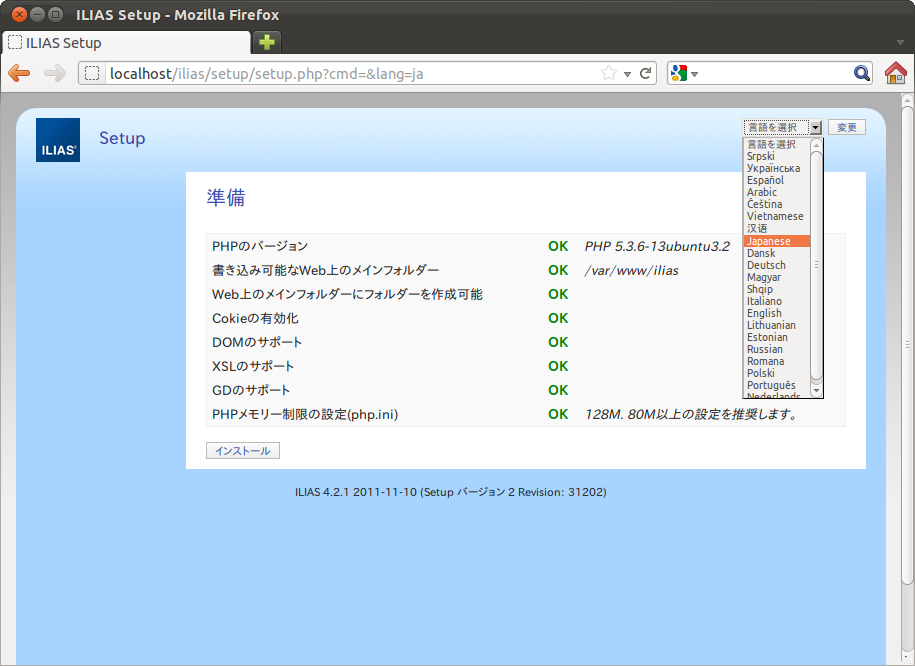Open the Firefox home page icon

pyautogui.click(x=896, y=73)
